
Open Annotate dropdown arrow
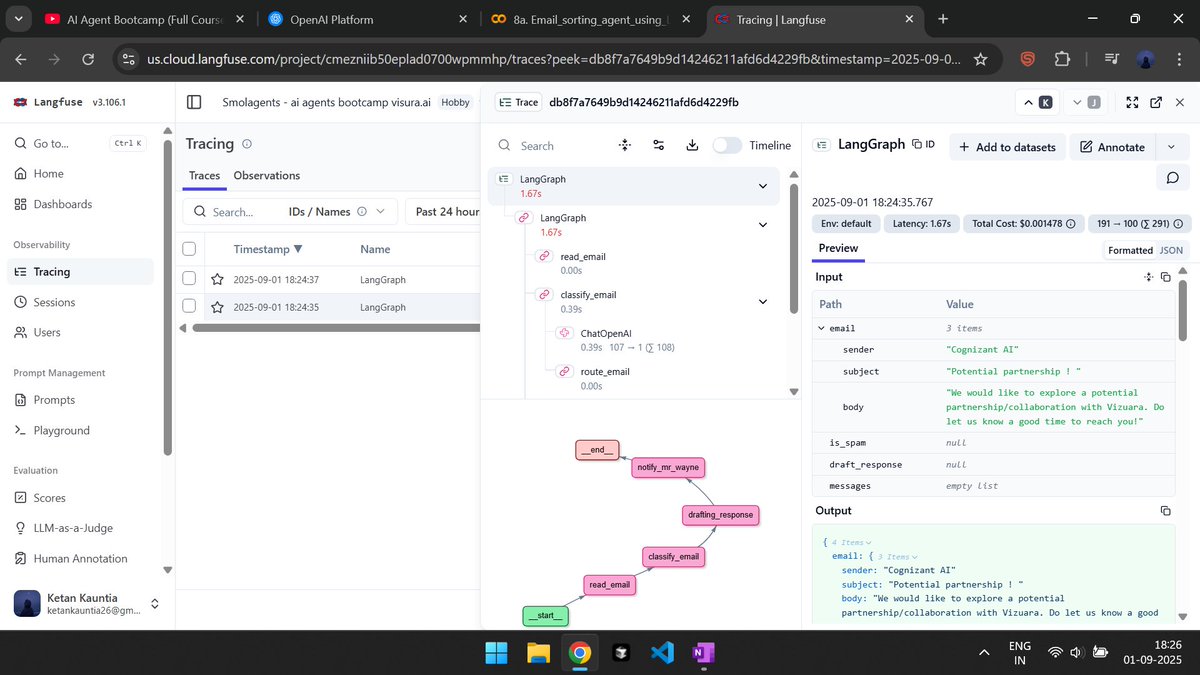tap(1171, 147)
